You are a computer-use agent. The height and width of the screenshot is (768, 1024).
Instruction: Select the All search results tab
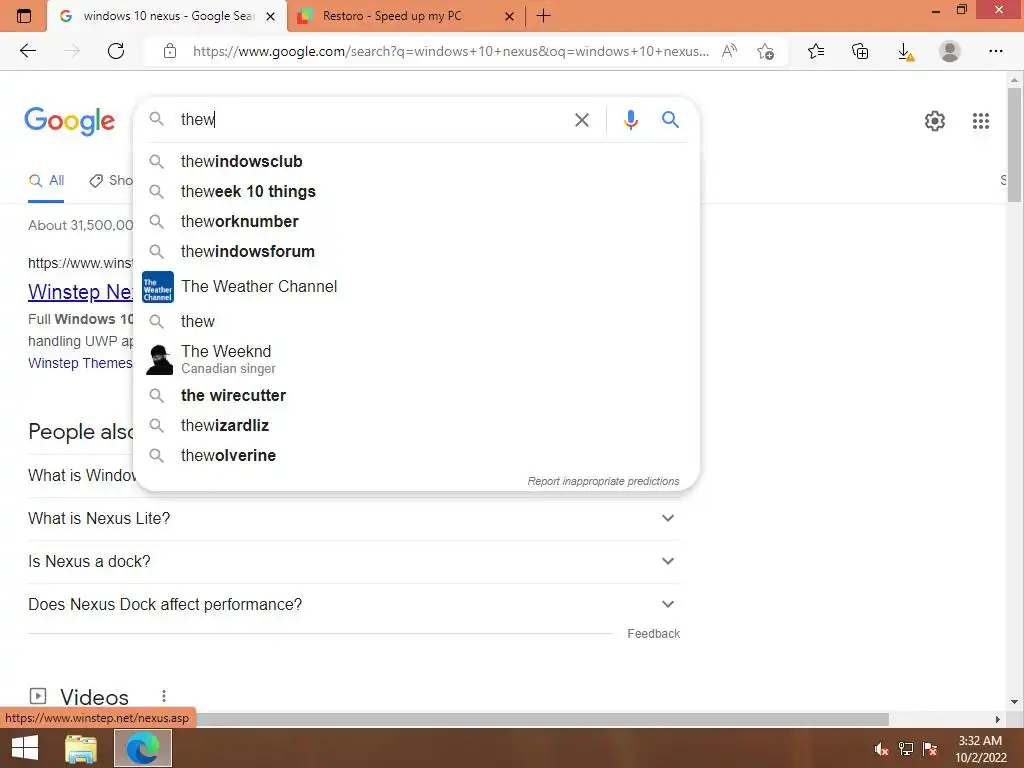[46, 181]
